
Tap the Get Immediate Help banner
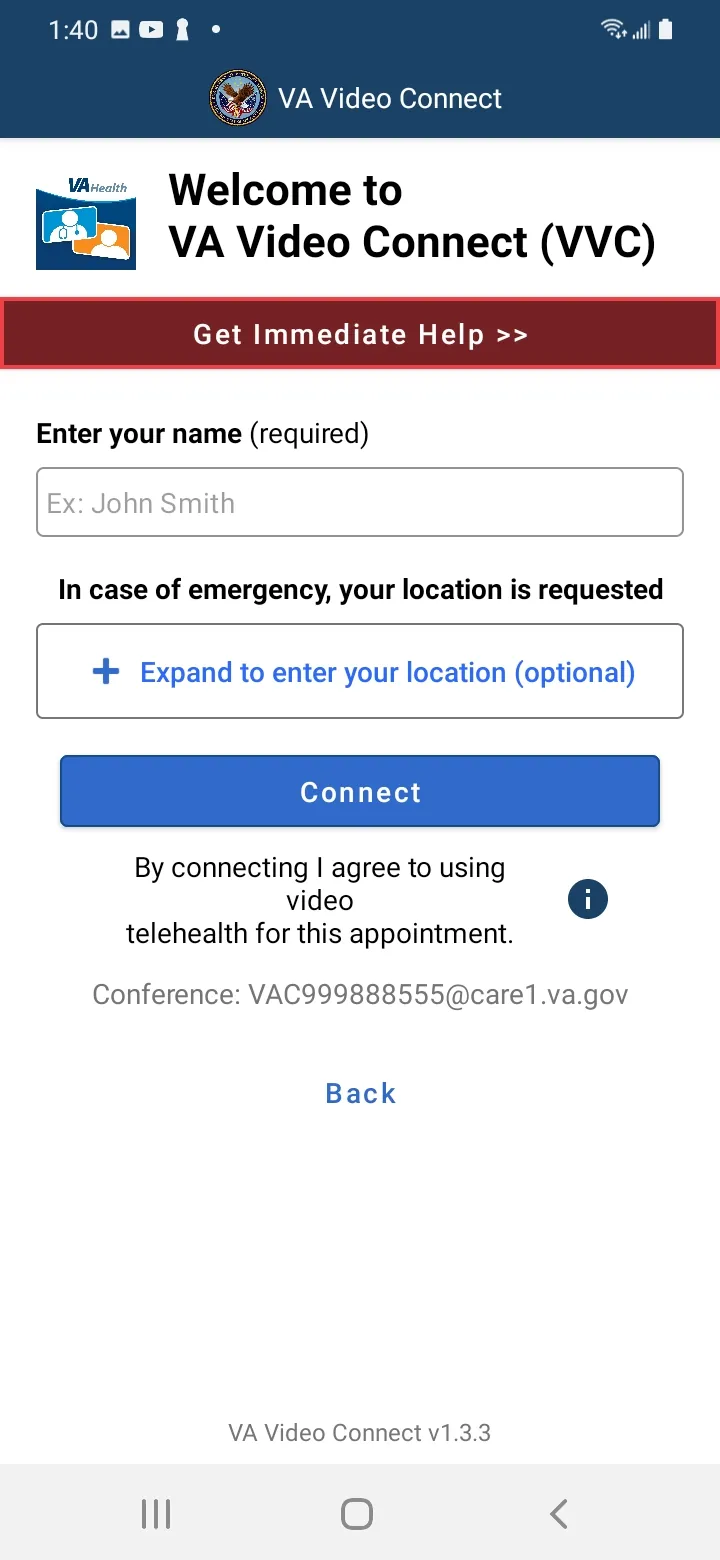click(360, 334)
